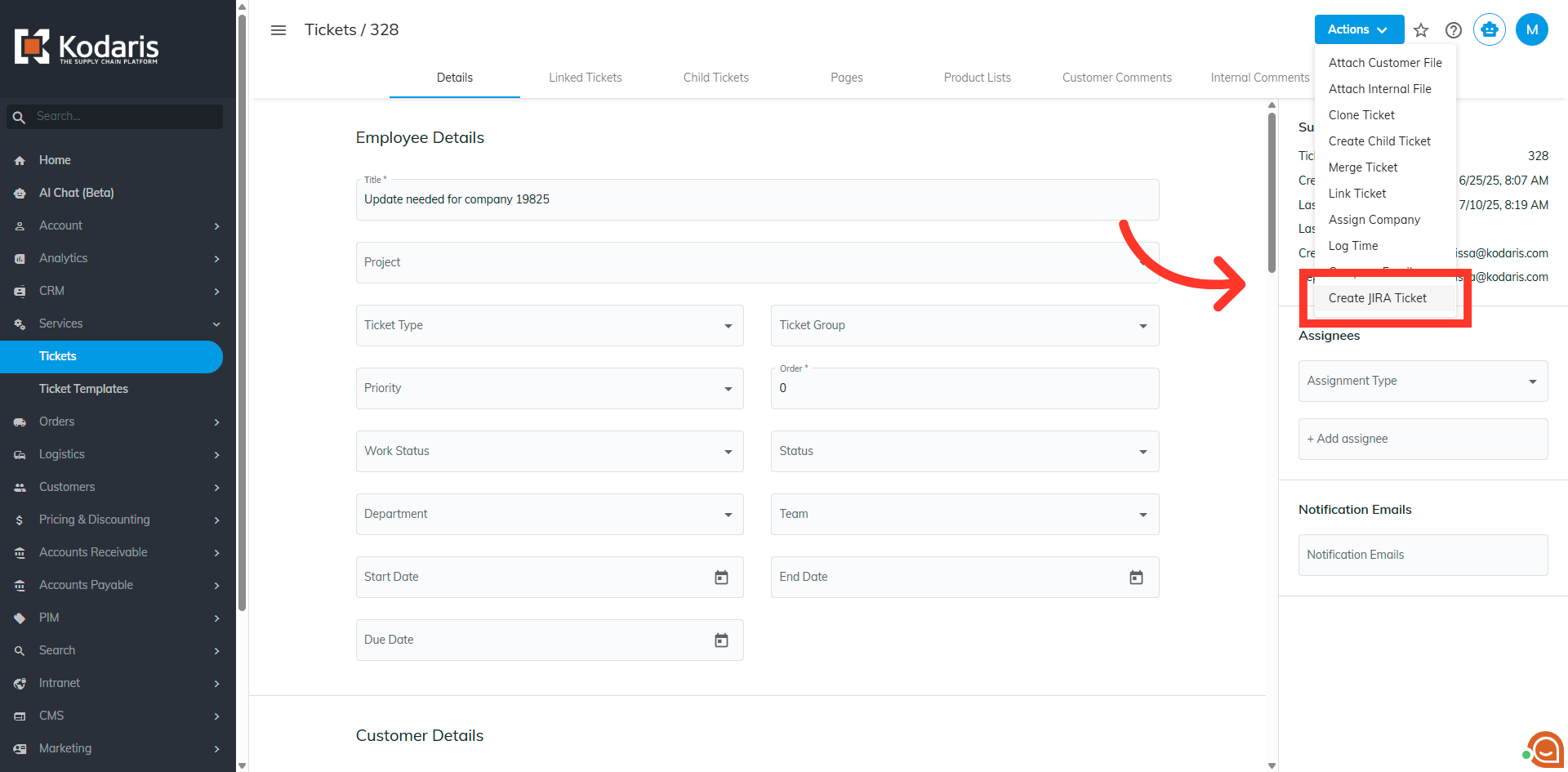Open the help question mark icon
Screen dimensions: 1568x772
[x=1454, y=30]
